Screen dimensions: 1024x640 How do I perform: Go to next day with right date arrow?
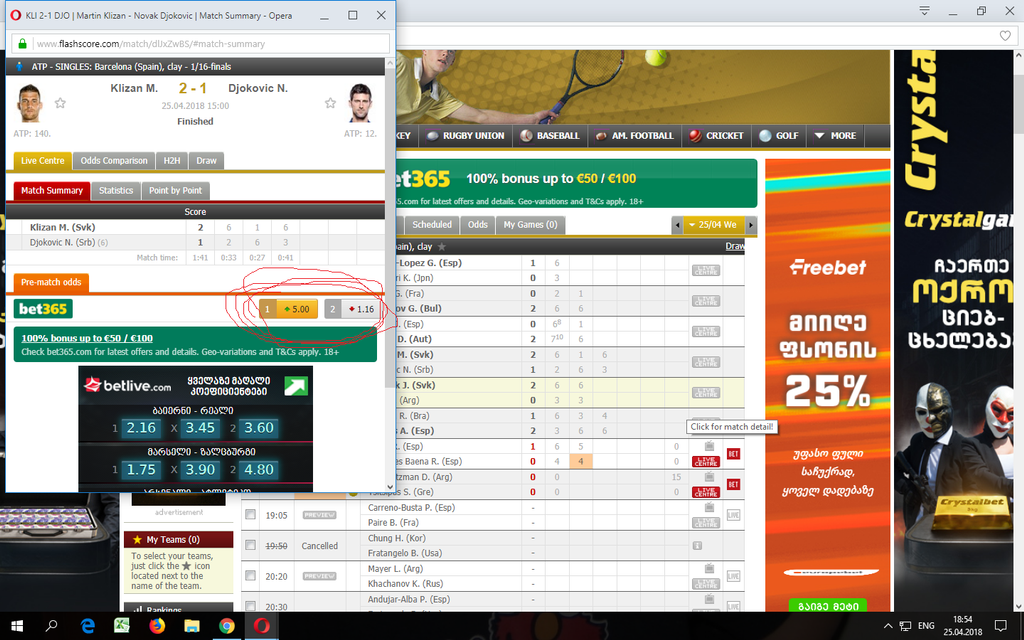pos(751,225)
